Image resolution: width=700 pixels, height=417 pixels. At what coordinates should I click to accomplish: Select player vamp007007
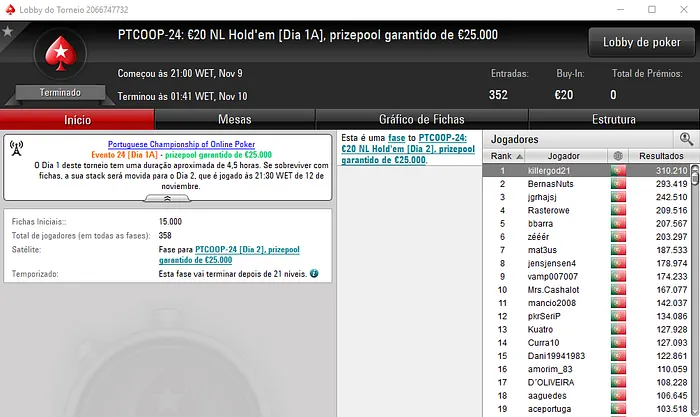coord(553,276)
